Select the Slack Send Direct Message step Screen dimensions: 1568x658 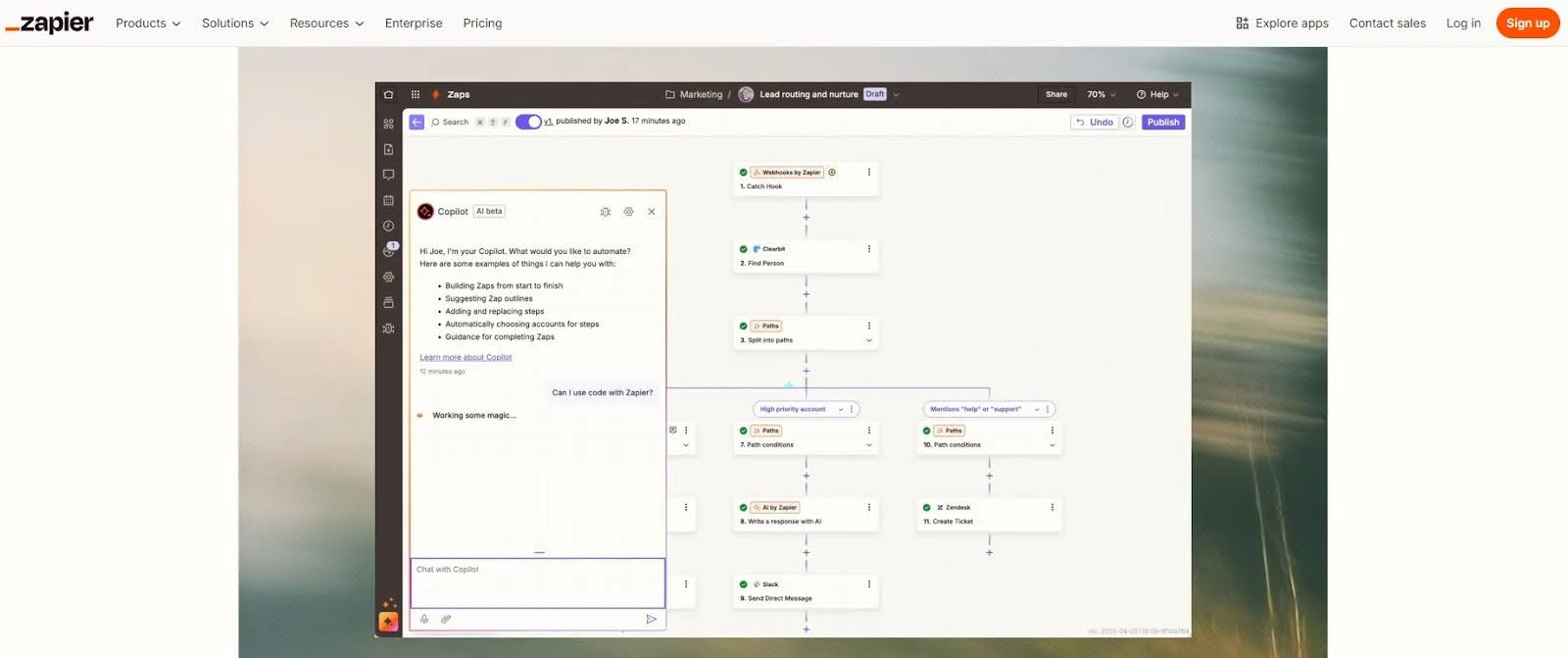[807, 591]
